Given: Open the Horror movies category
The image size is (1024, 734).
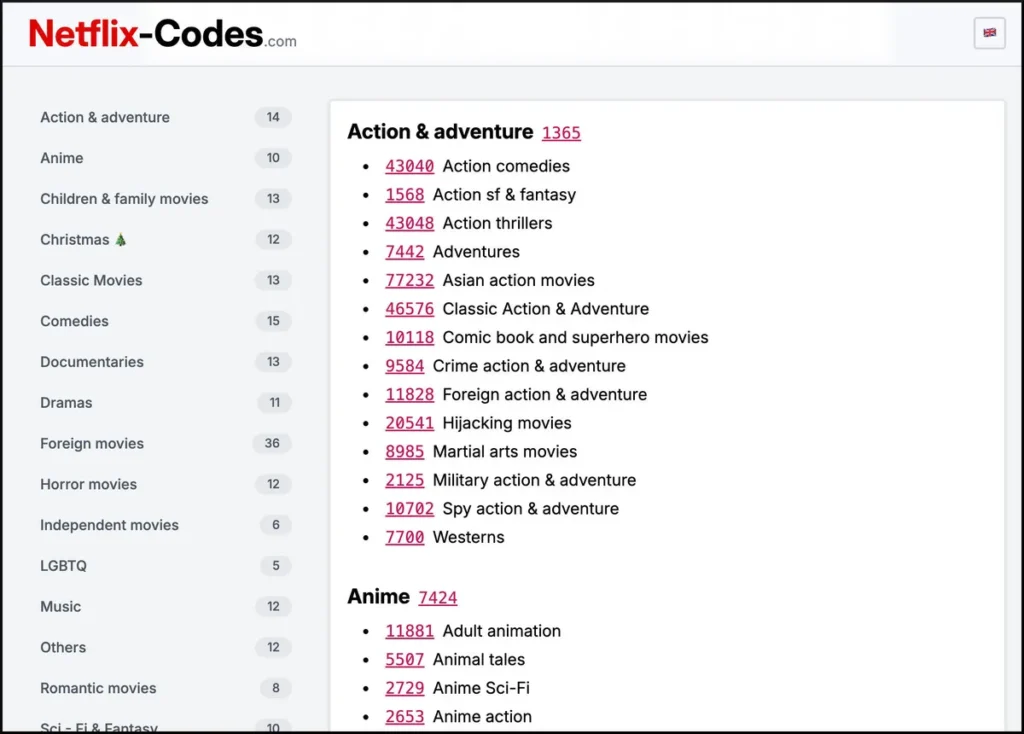Looking at the screenshot, I should click(x=88, y=485).
